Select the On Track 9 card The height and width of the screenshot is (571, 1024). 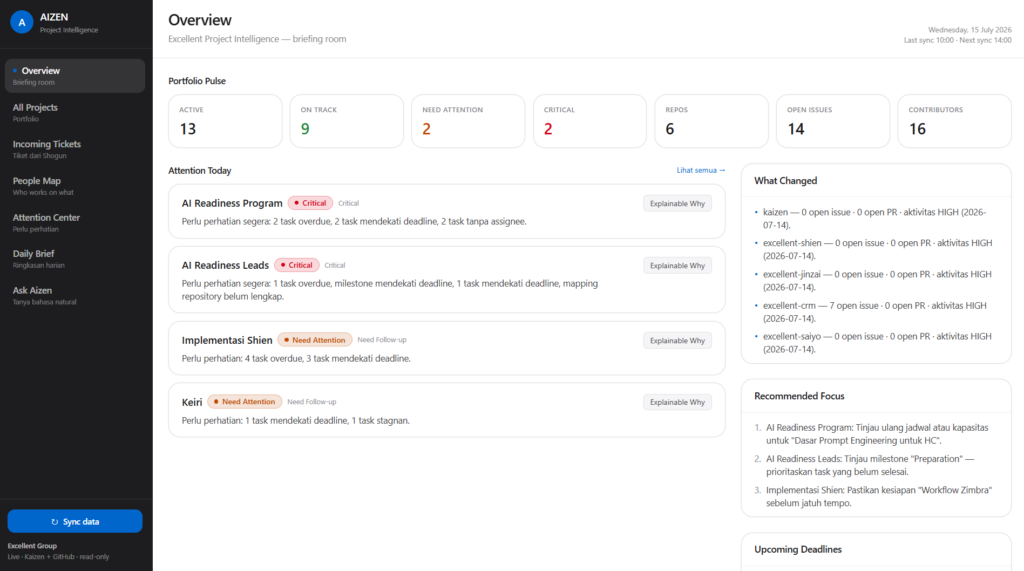point(347,121)
